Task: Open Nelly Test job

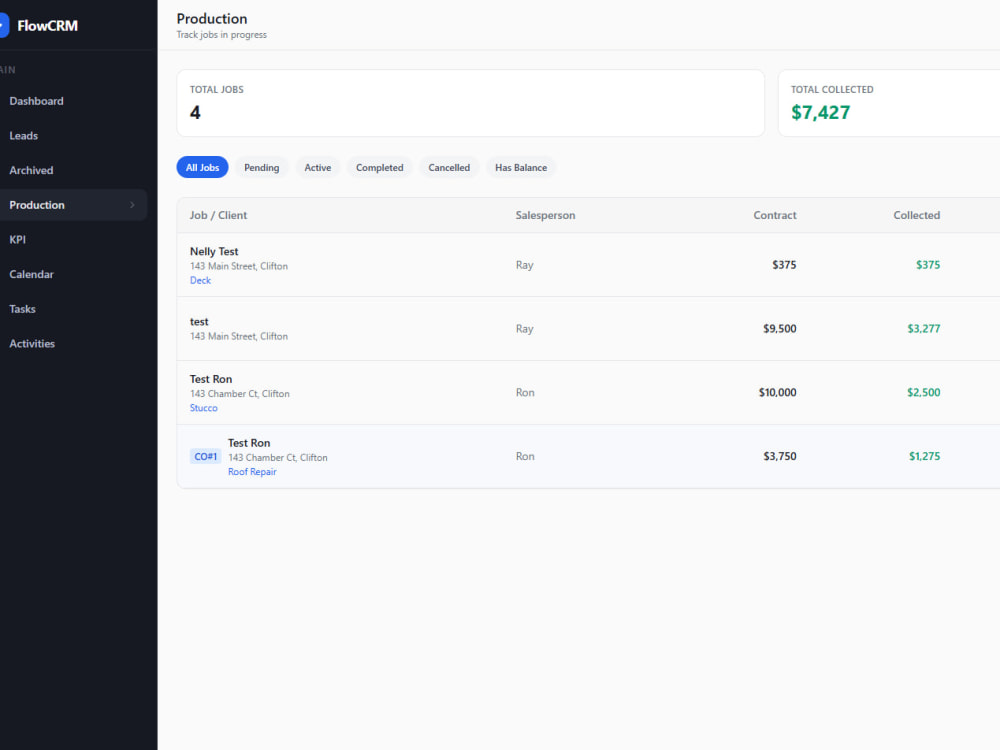Action: point(214,251)
